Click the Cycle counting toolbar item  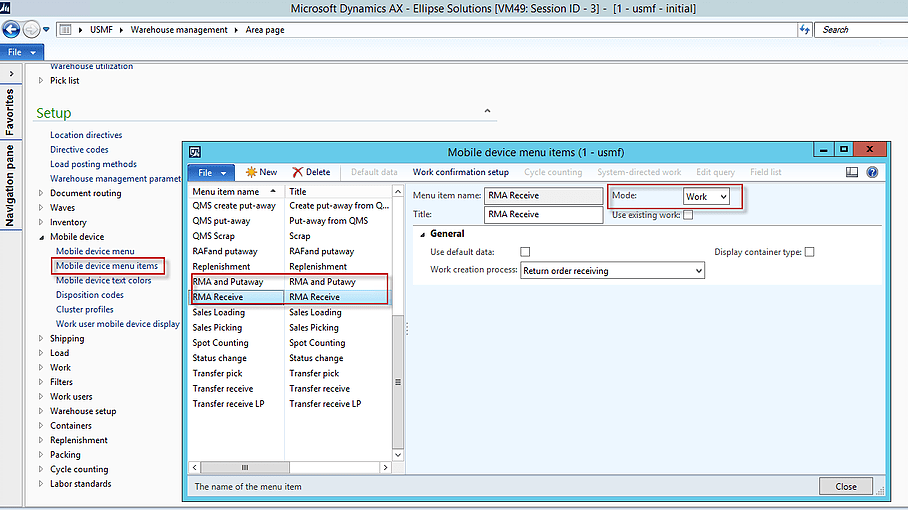tap(553, 172)
